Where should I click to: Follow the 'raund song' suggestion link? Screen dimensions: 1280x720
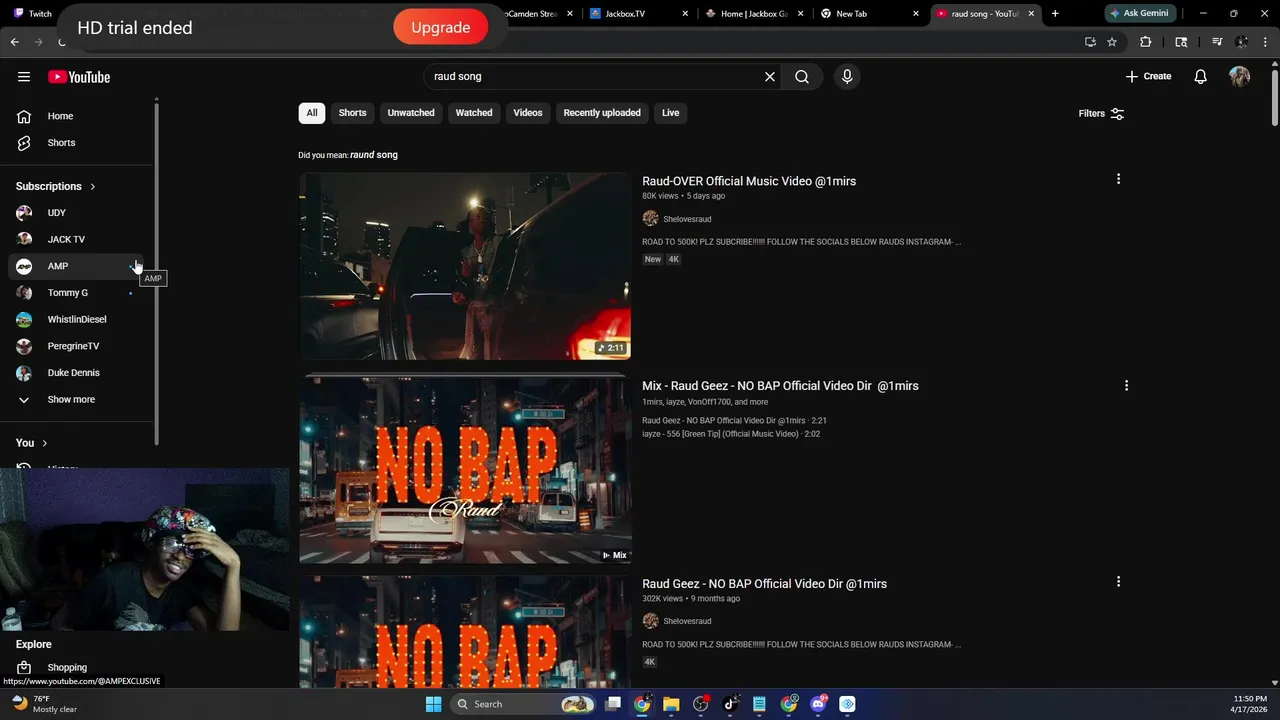click(x=374, y=155)
